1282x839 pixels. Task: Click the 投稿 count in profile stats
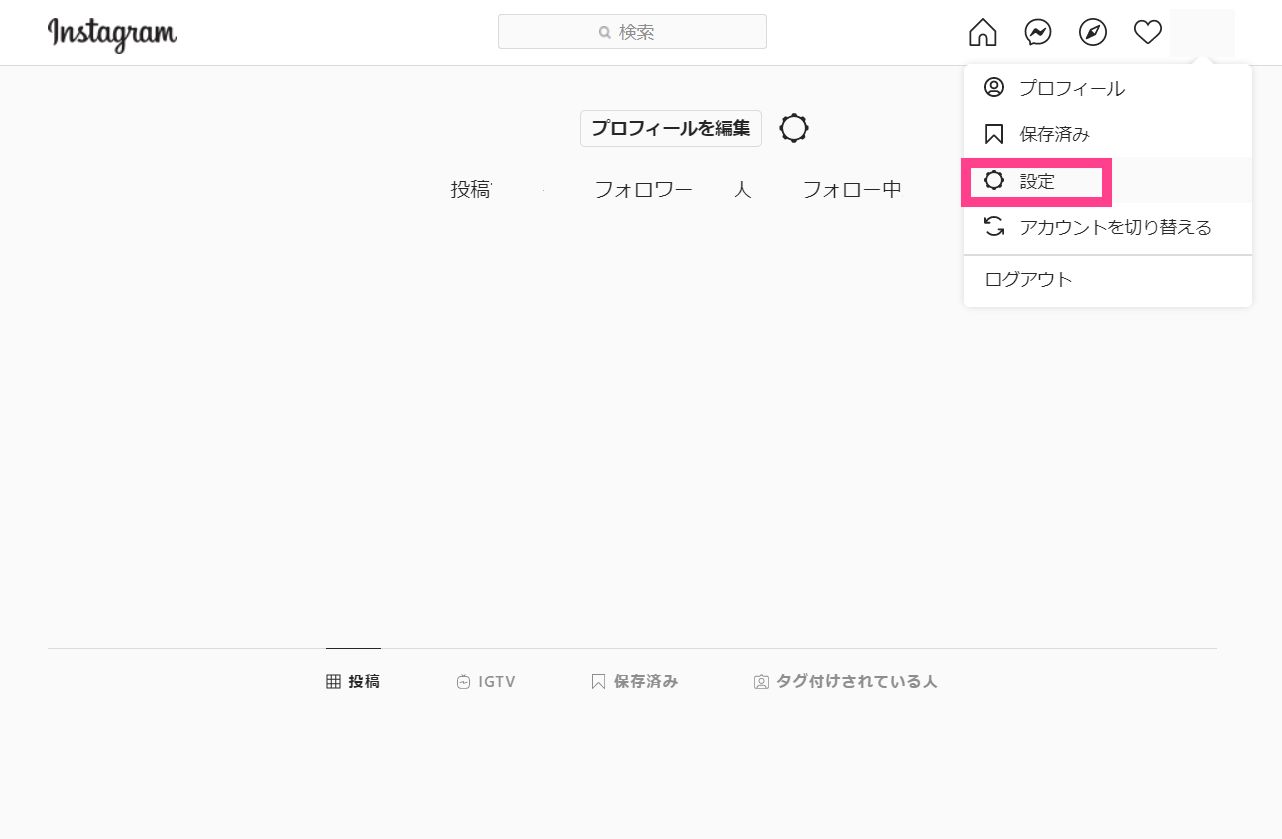[471, 189]
